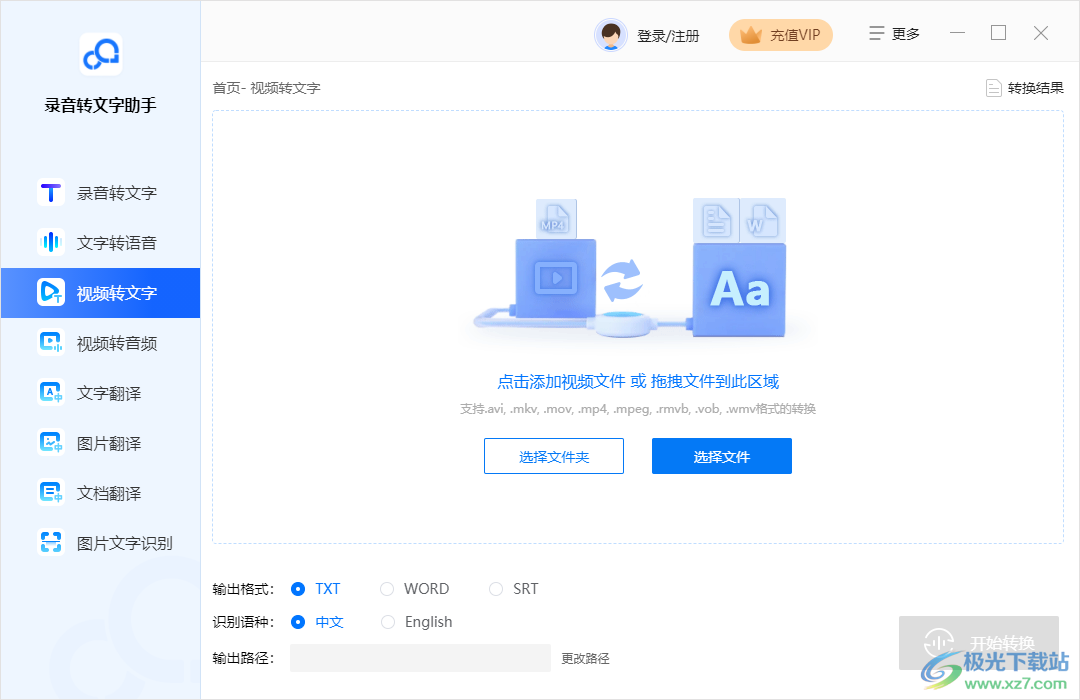
Task: Click 充值VIP to upgrade
Action: click(780, 34)
